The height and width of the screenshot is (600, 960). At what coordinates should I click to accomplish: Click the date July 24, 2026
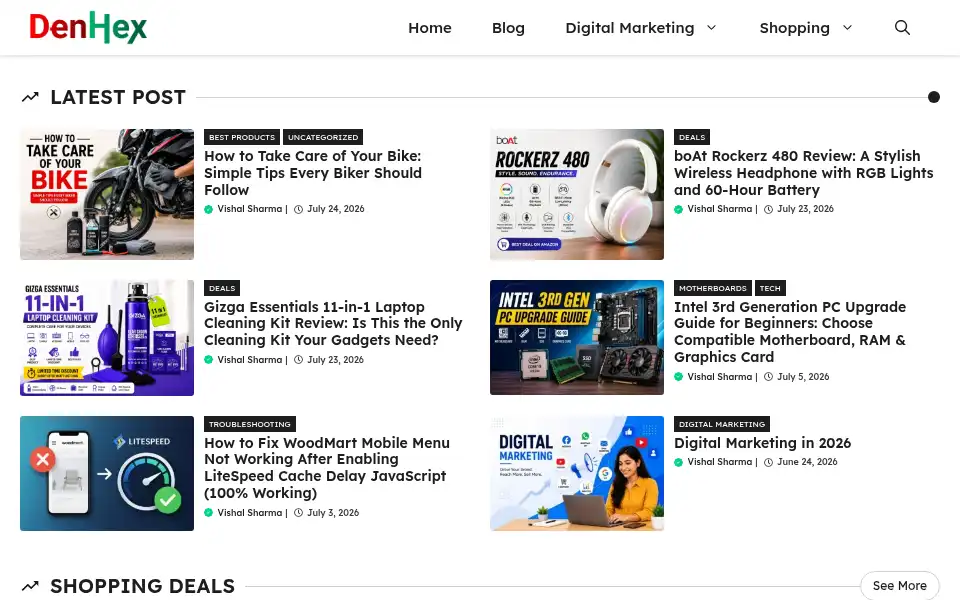[x=336, y=209]
